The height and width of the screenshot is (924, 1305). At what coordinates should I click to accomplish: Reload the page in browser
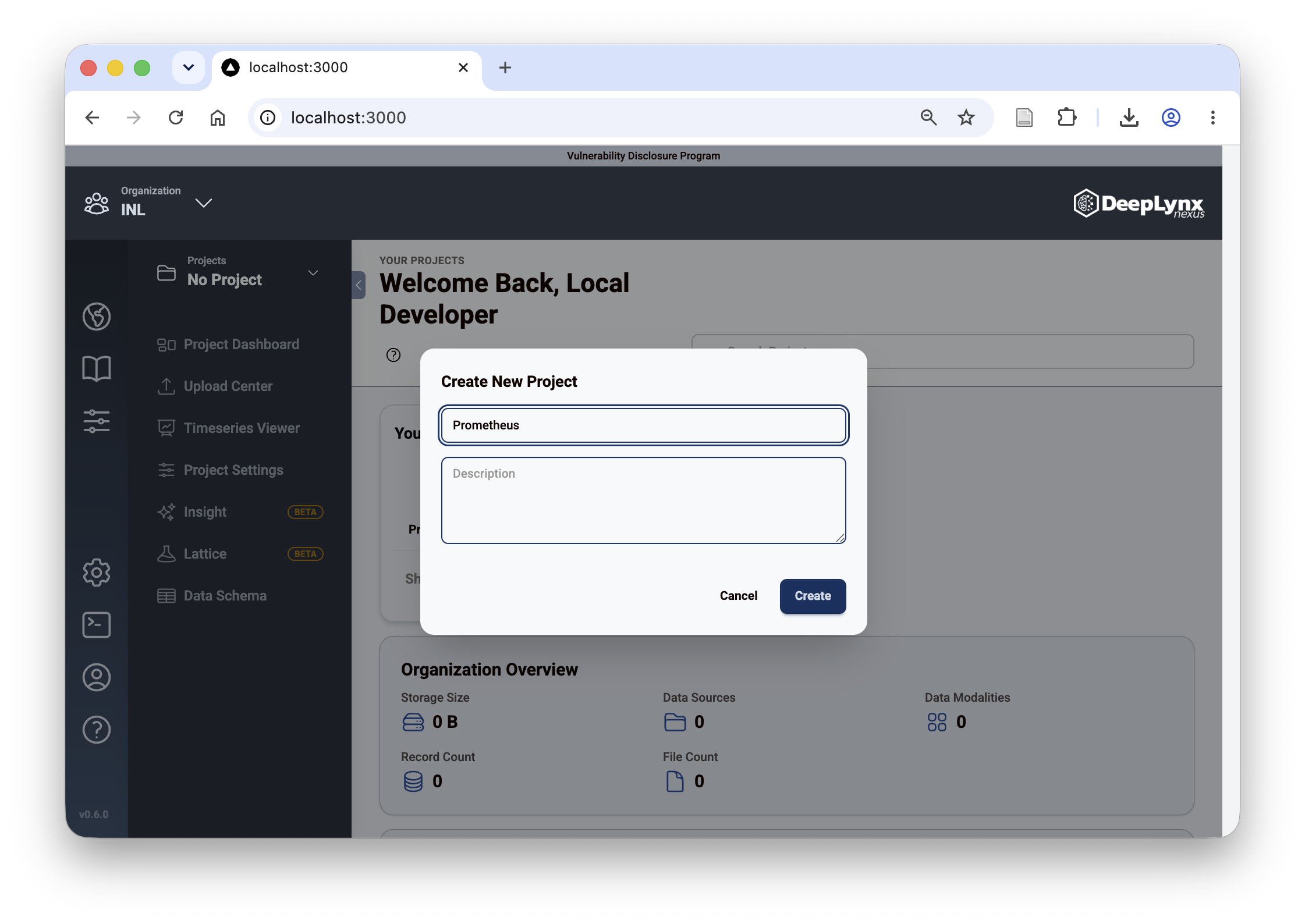(x=176, y=118)
